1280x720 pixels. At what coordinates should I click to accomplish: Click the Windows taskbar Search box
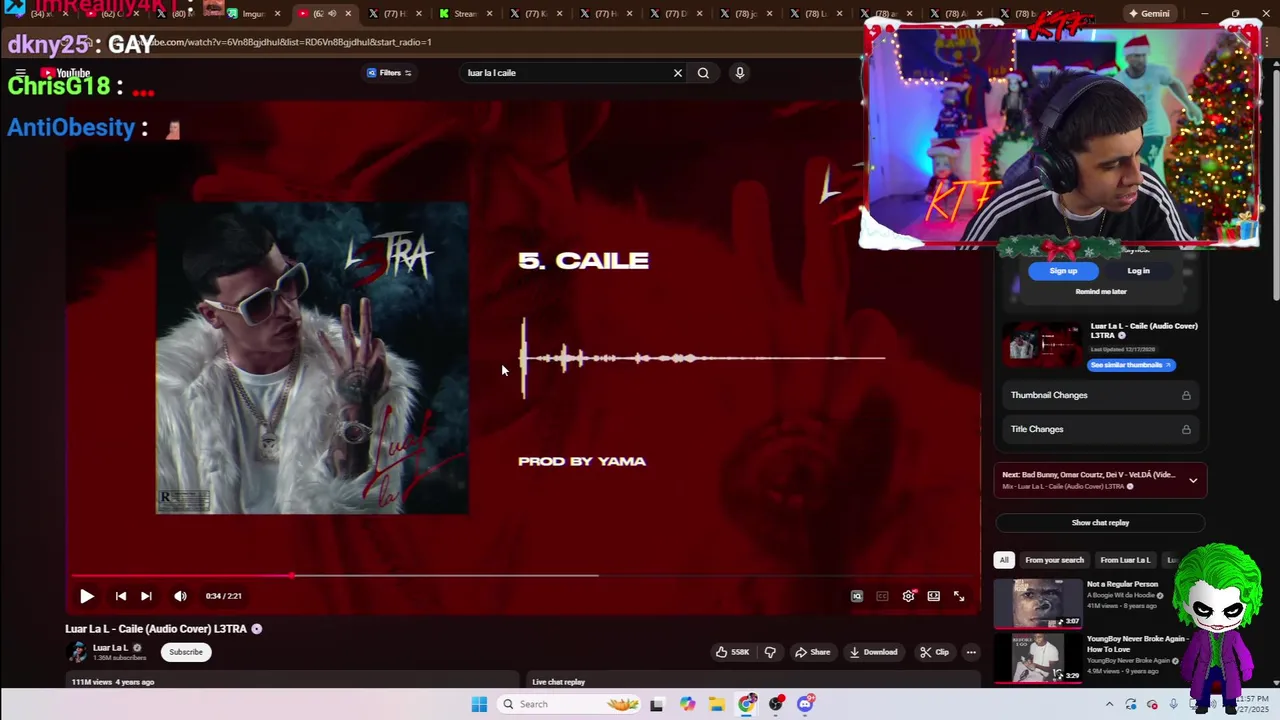coord(570,704)
